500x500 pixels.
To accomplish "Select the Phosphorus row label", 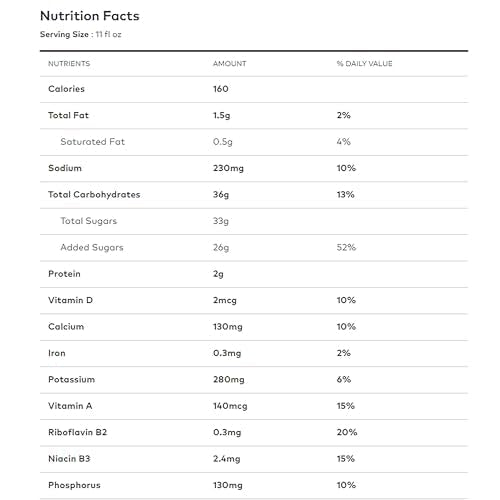I will (x=74, y=485).
